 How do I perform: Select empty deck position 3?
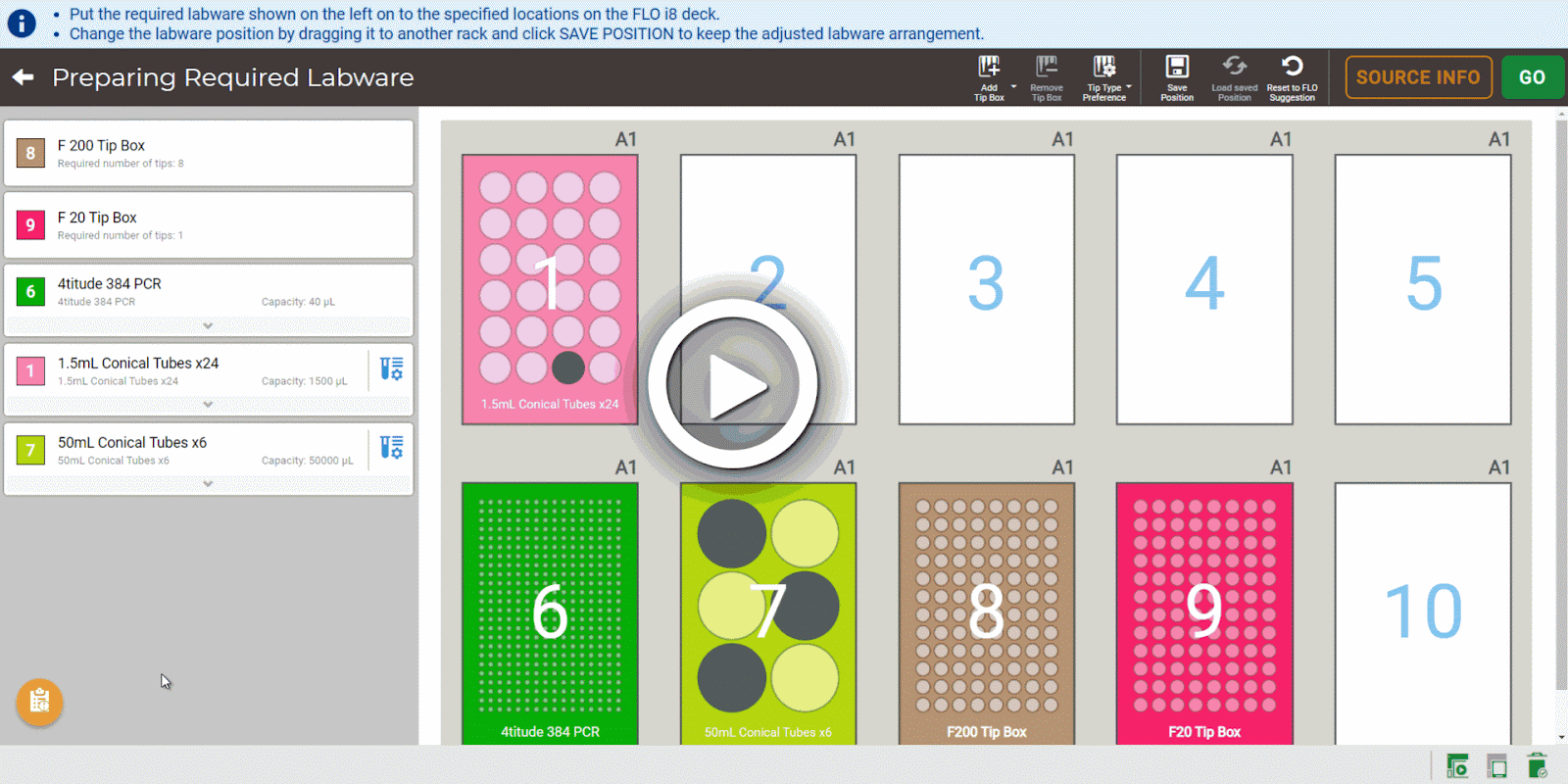[x=986, y=289]
